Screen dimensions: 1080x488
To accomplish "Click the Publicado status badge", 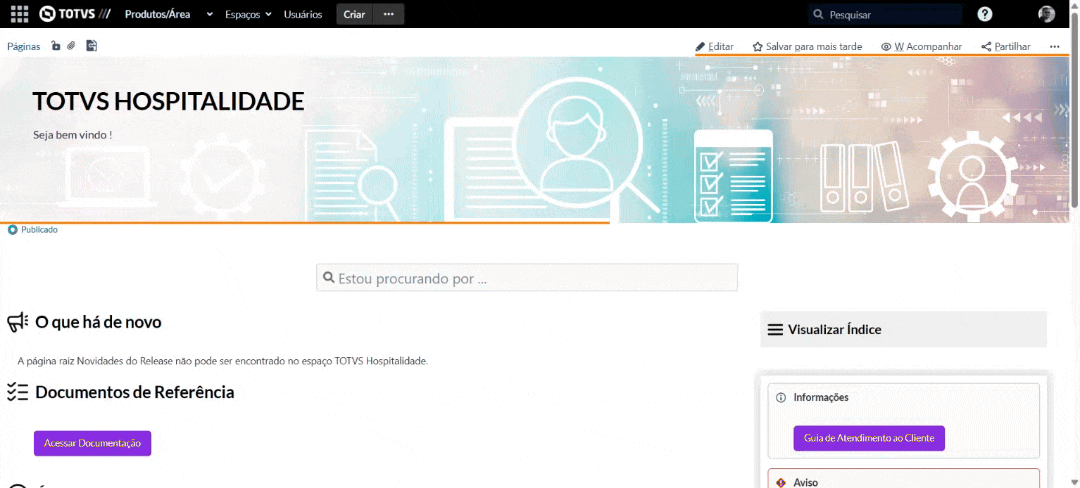I will click(x=32, y=230).
